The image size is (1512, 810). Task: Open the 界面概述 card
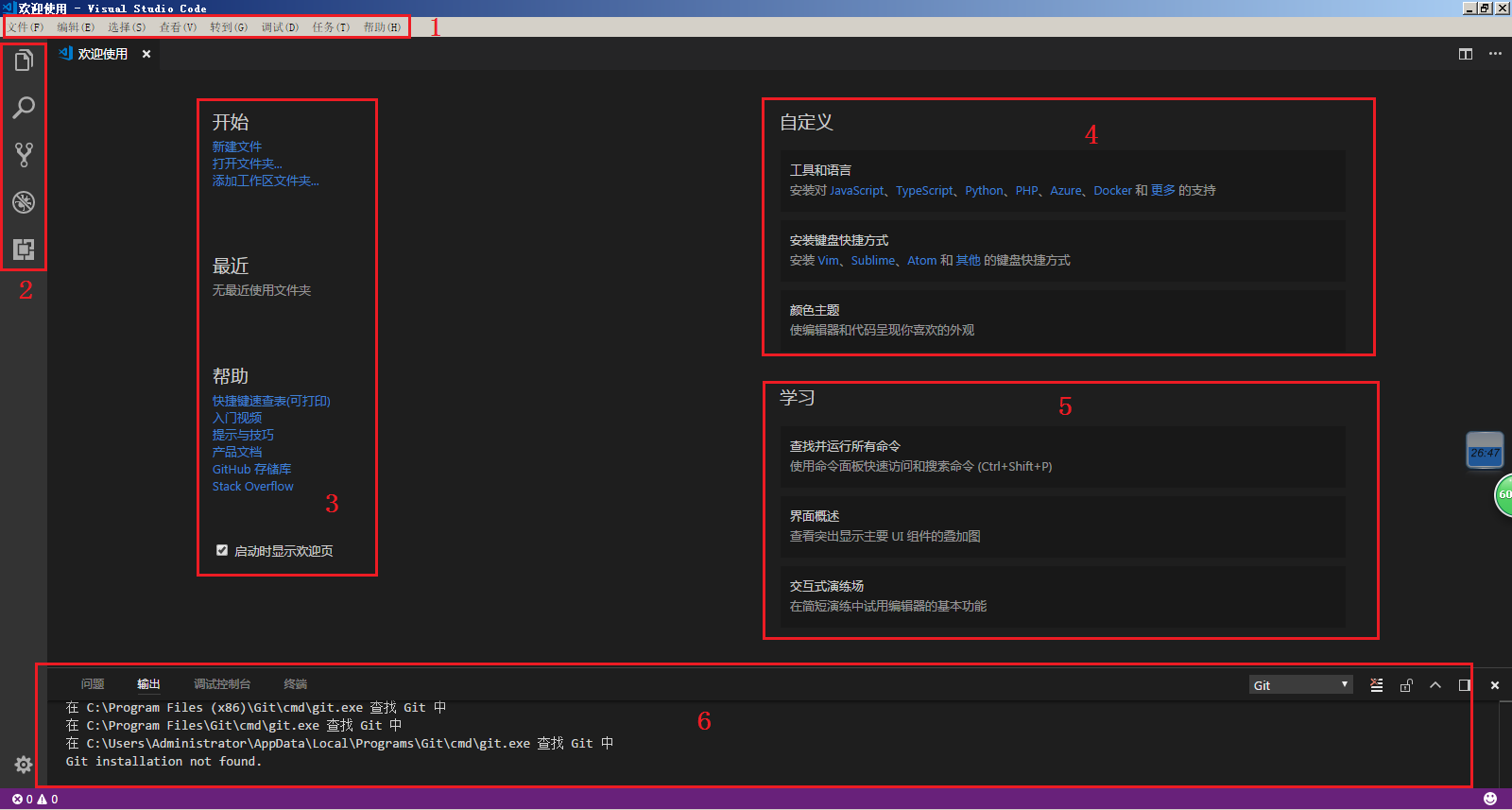[x=1062, y=526]
